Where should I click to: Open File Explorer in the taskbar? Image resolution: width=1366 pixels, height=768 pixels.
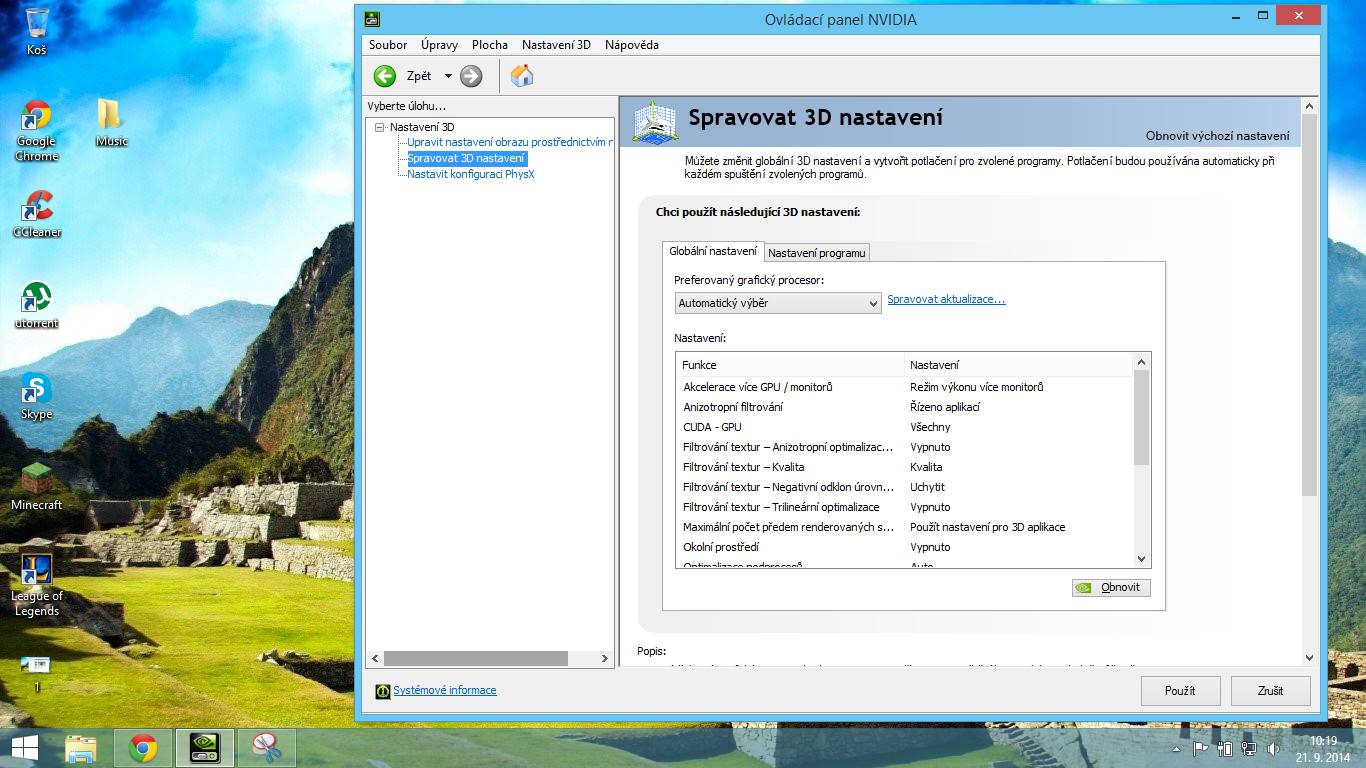[80, 748]
